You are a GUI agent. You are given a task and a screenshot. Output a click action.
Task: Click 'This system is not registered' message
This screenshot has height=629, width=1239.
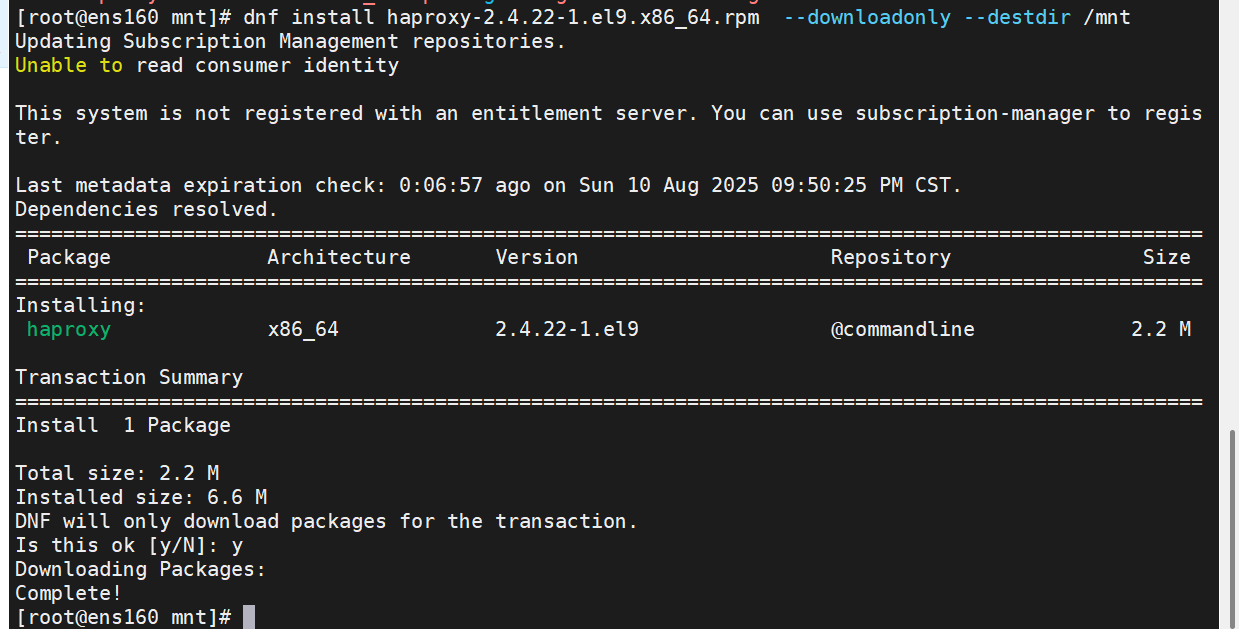pos(609,125)
